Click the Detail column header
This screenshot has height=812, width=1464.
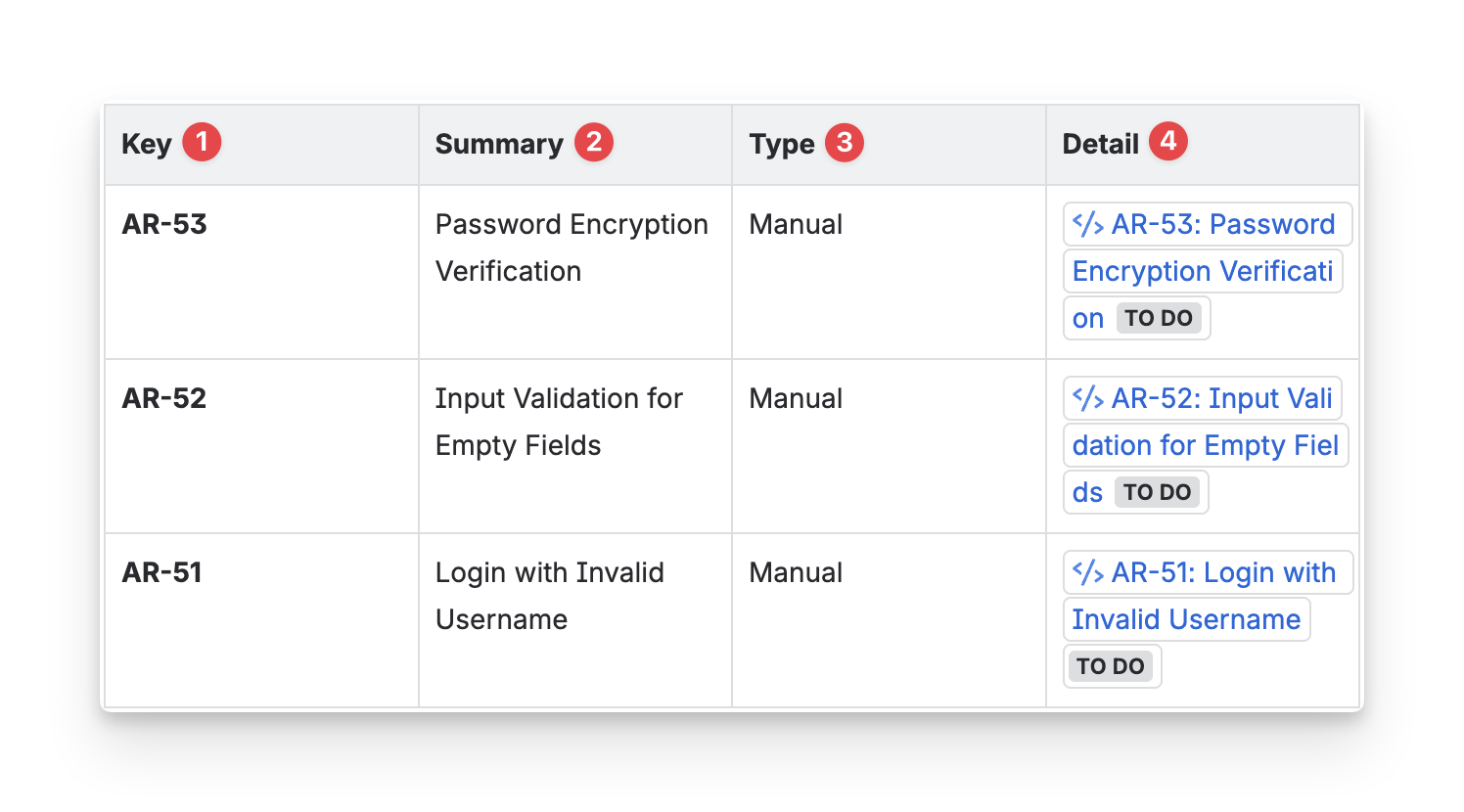click(1101, 144)
